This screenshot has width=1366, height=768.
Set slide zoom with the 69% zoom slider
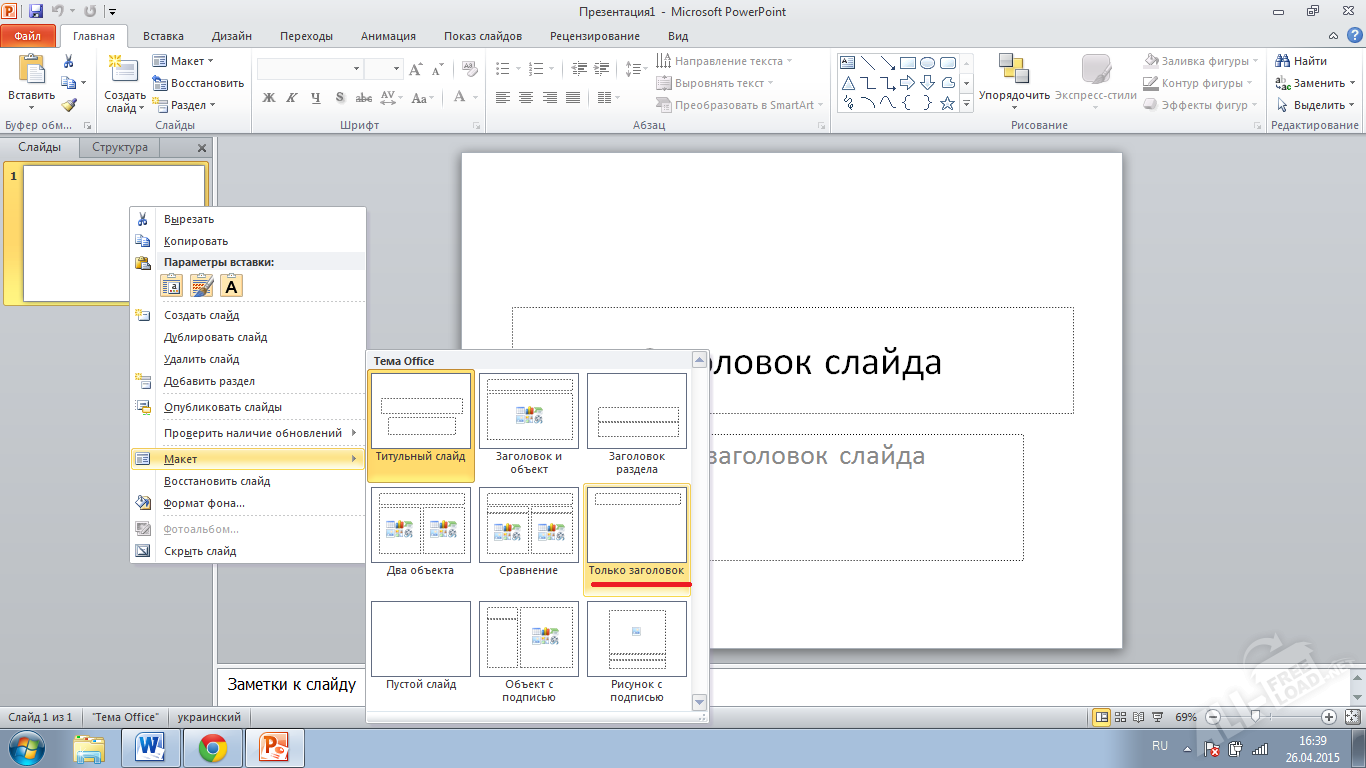point(1256,716)
